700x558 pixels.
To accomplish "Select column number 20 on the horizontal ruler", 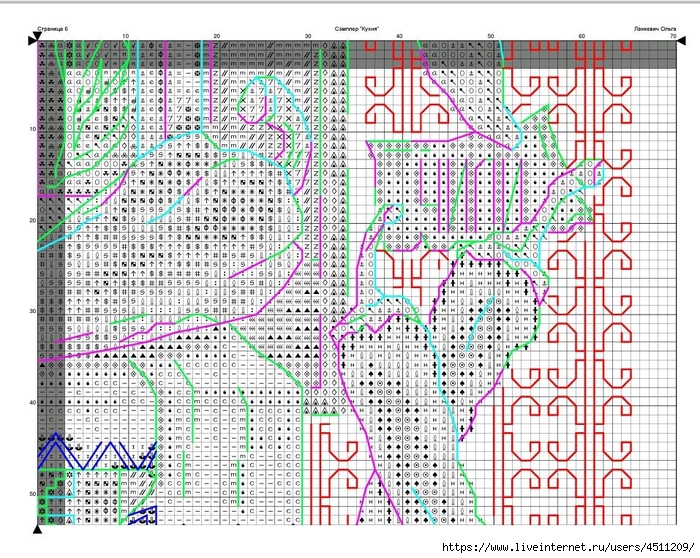I will [217, 36].
